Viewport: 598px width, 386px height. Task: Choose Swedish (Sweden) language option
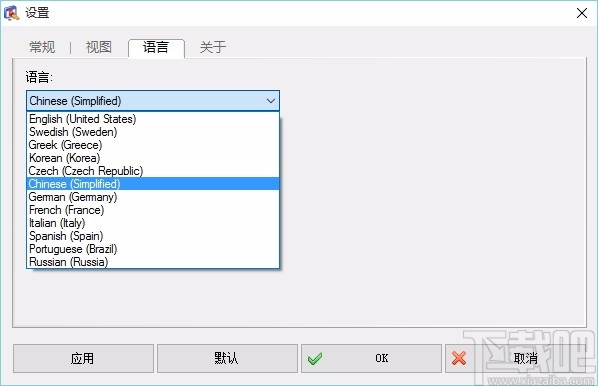pos(153,132)
